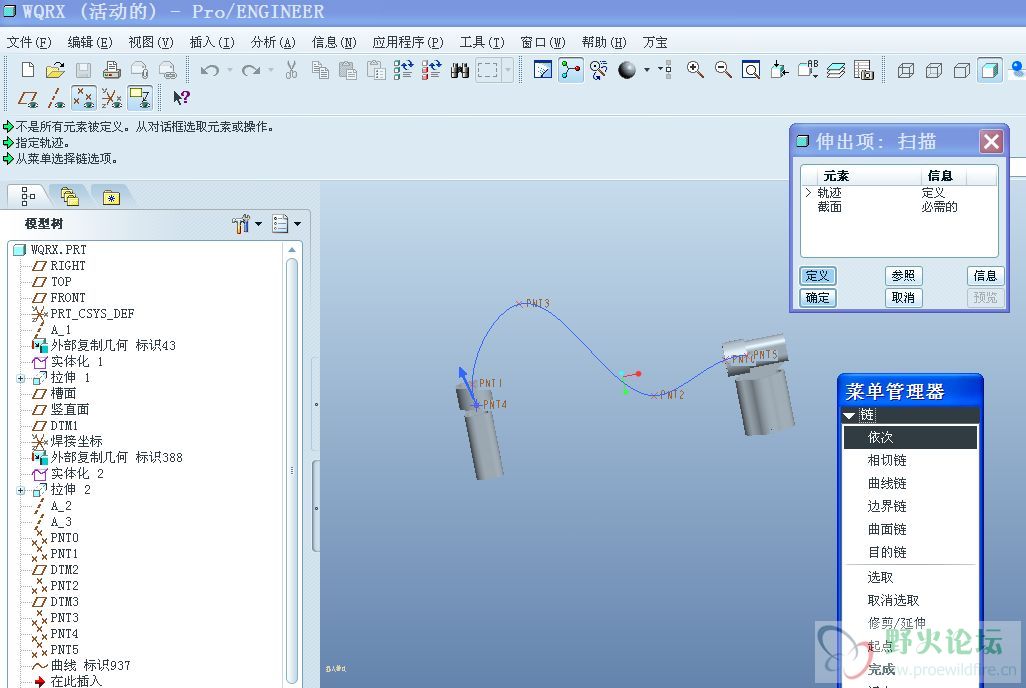Print the model using printer icon
The height and width of the screenshot is (688, 1026).
pyautogui.click(x=112, y=69)
